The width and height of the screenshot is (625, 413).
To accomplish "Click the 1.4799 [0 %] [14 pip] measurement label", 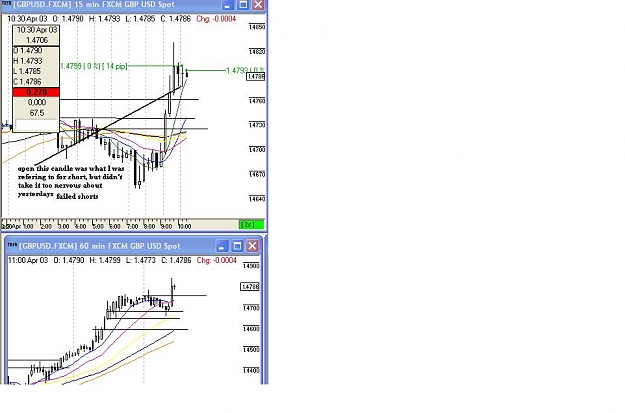I will (94, 66).
